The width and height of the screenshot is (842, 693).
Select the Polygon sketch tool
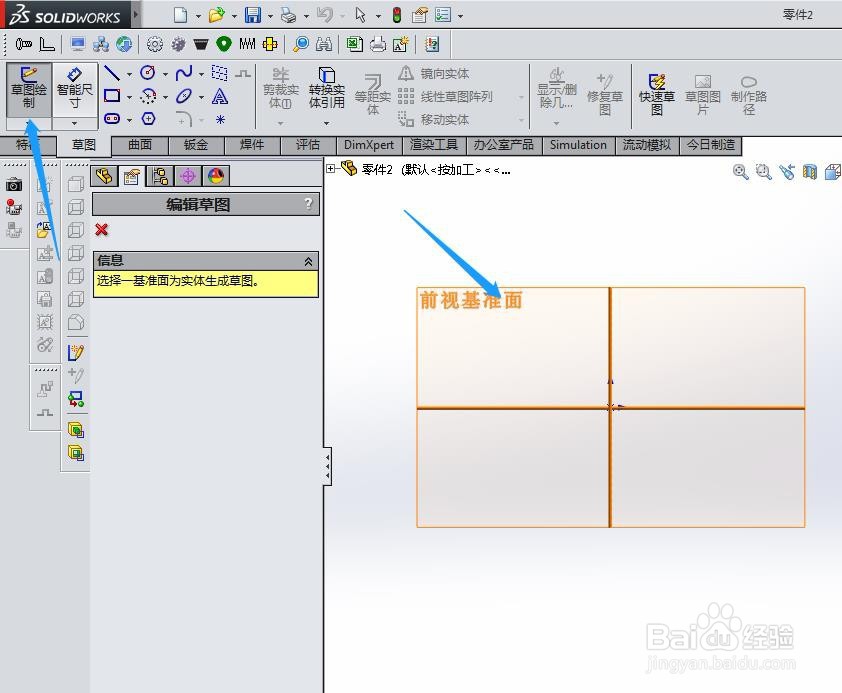point(148,119)
